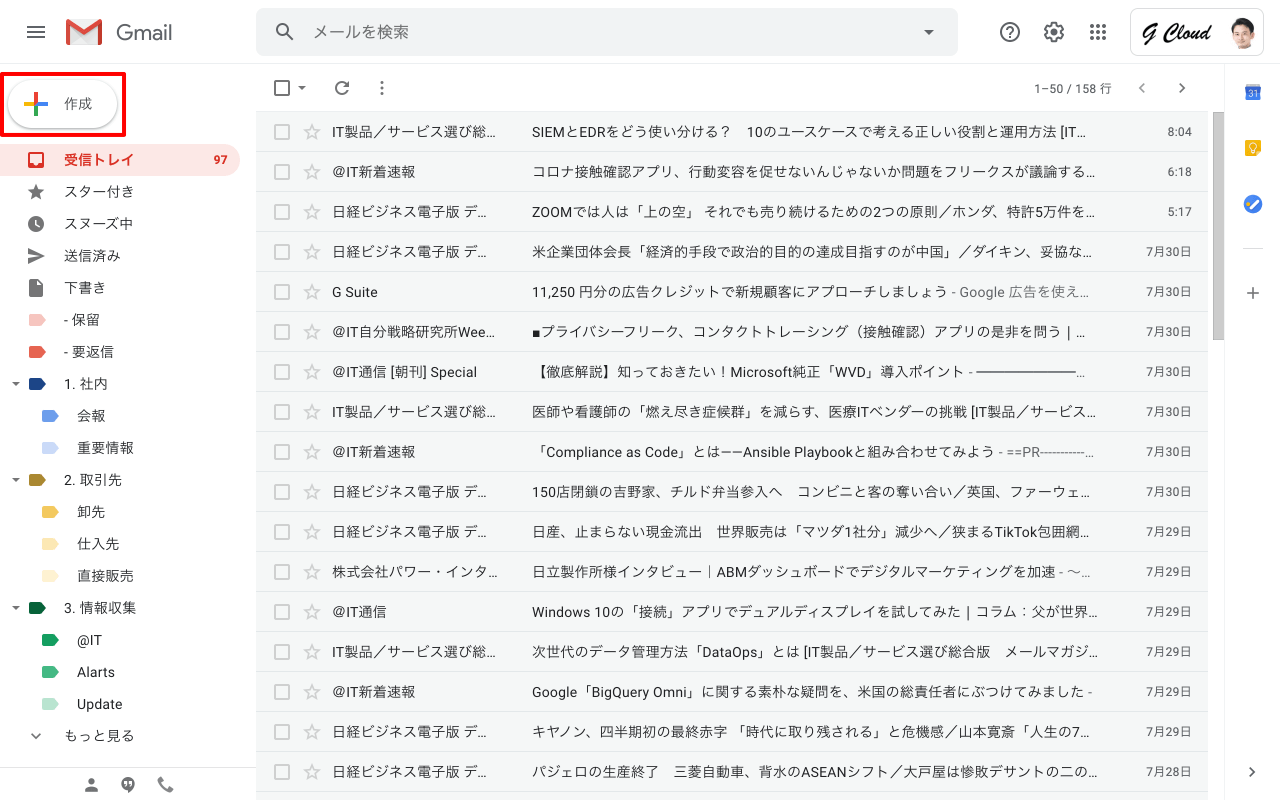Screen dimensions: 1280x800
Task: Open the 受信トレイ inbox folder
Action: tap(120, 160)
